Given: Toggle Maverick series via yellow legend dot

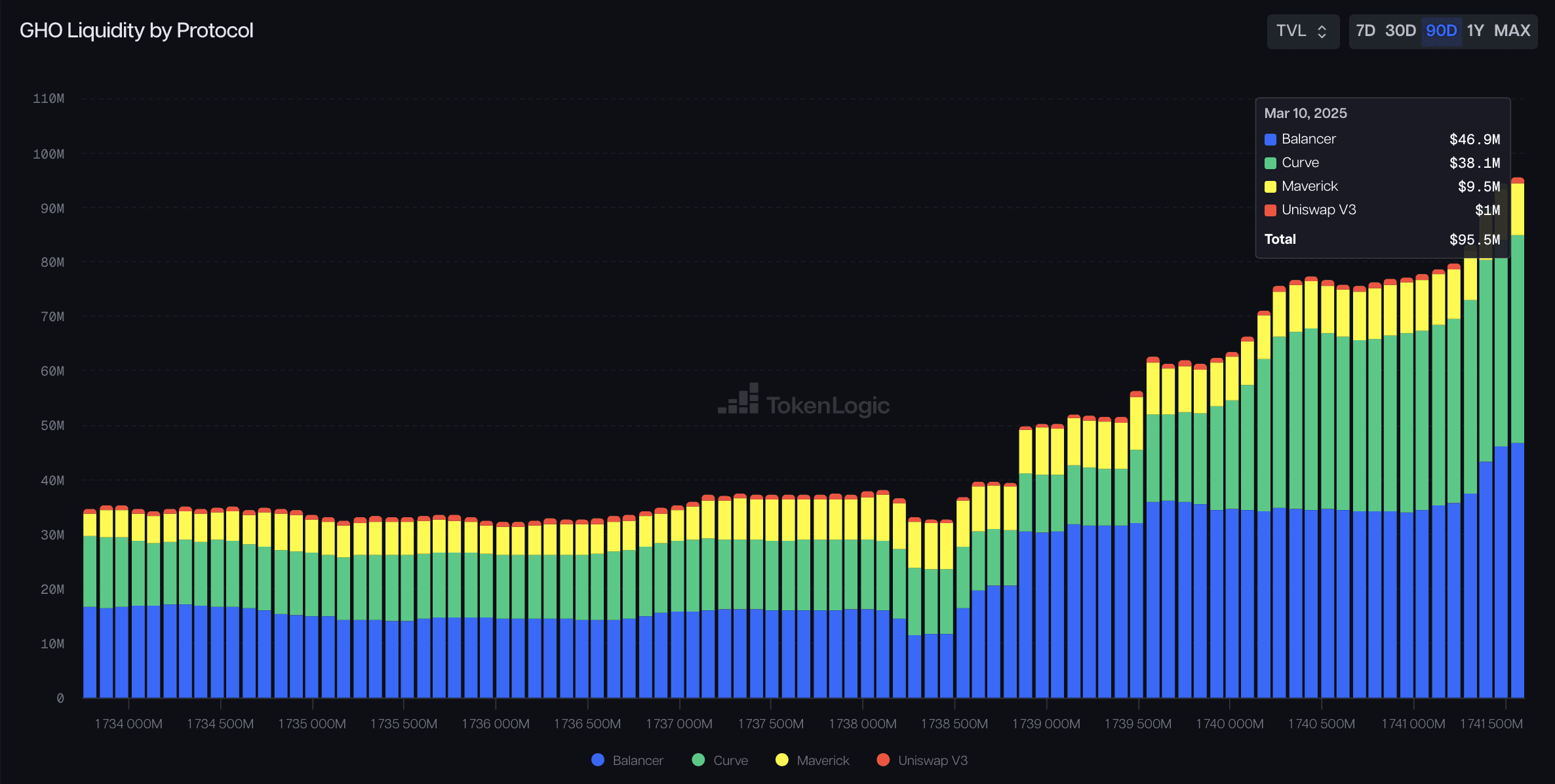Looking at the screenshot, I should click(x=781, y=760).
